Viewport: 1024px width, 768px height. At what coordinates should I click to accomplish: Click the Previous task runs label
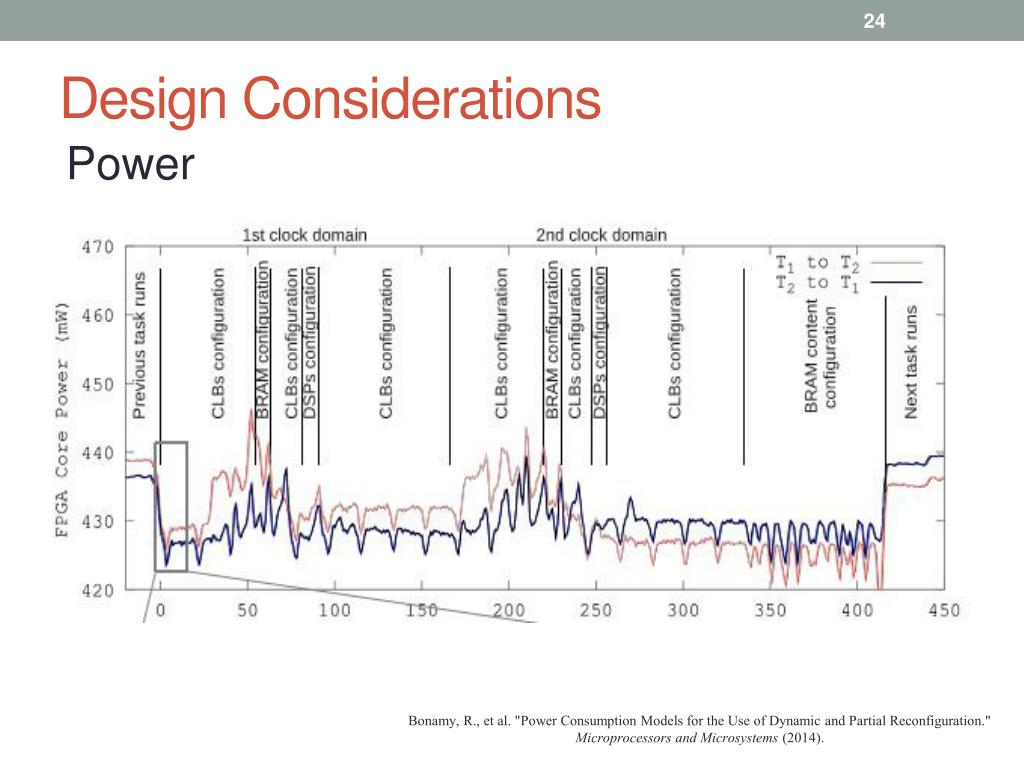click(x=139, y=345)
